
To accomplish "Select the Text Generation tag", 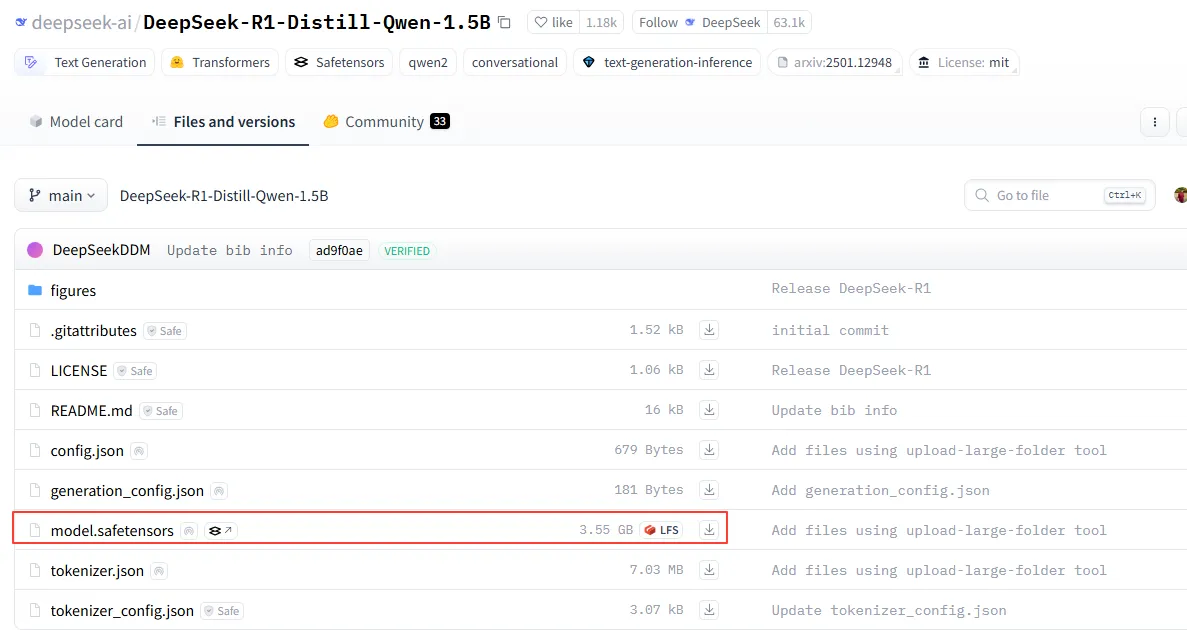I will (x=85, y=62).
